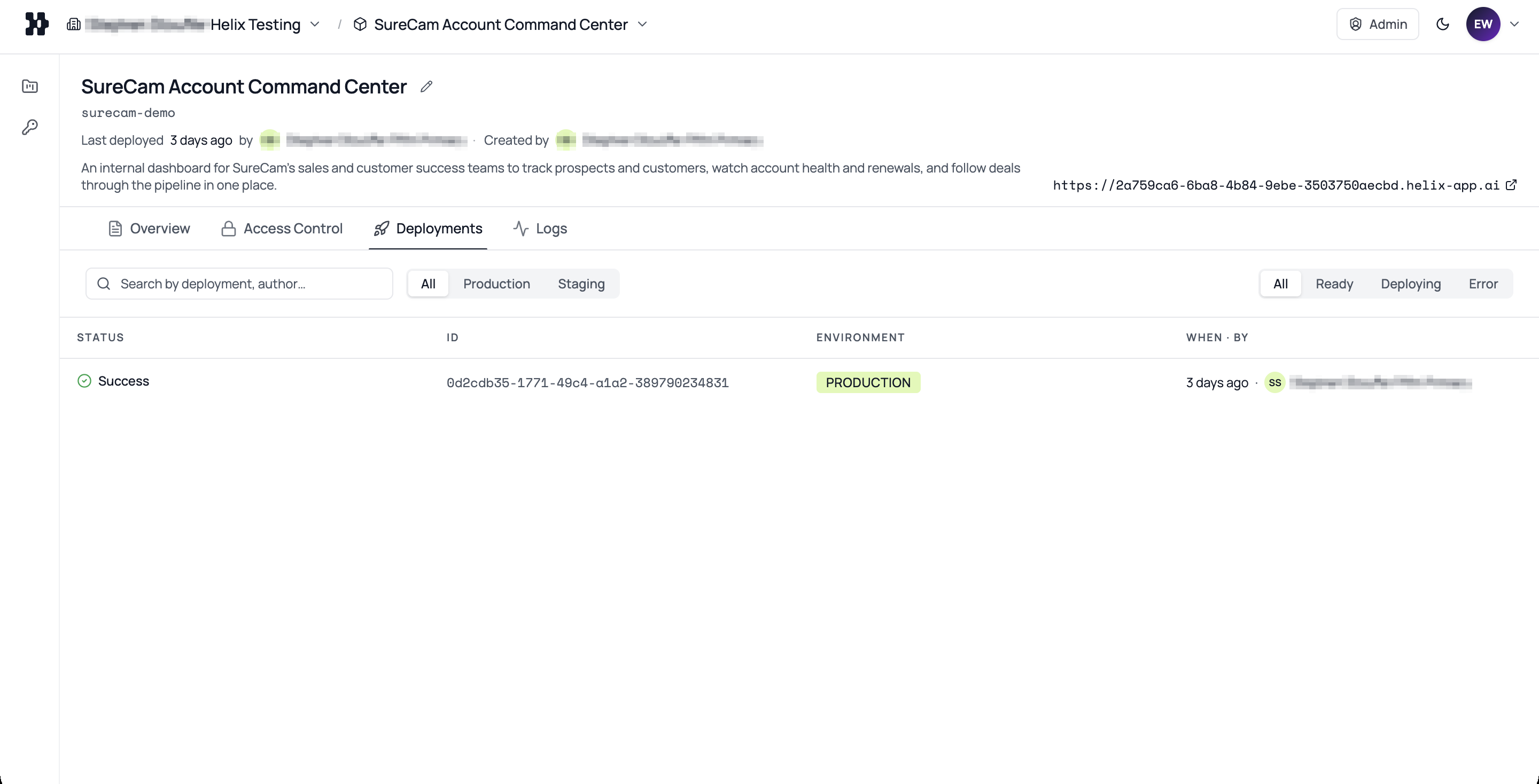Click the search magnifier icon

point(103,284)
